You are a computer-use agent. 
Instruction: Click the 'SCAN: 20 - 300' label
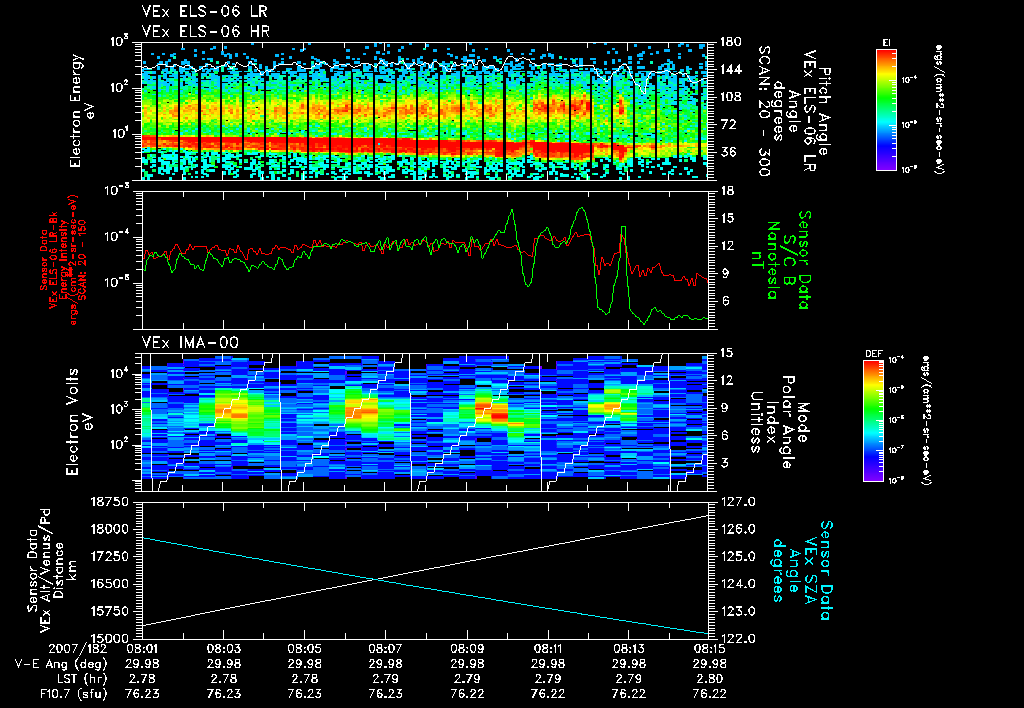(764, 111)
